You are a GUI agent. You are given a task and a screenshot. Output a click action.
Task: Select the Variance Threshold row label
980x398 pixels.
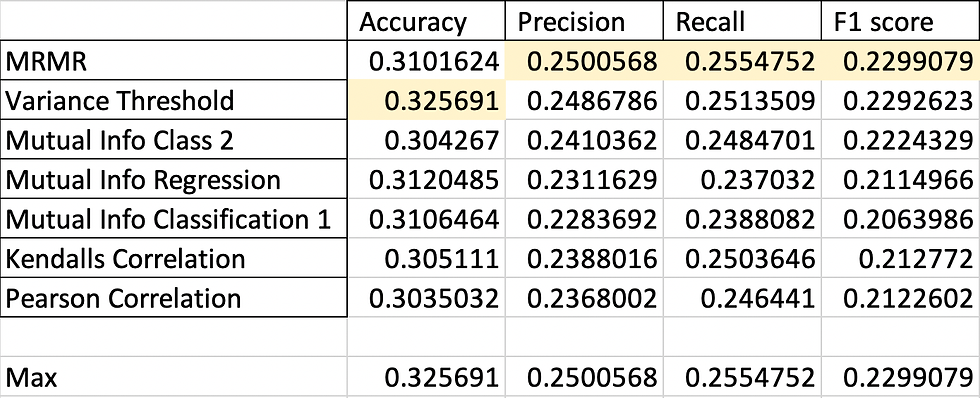(174, 100)
